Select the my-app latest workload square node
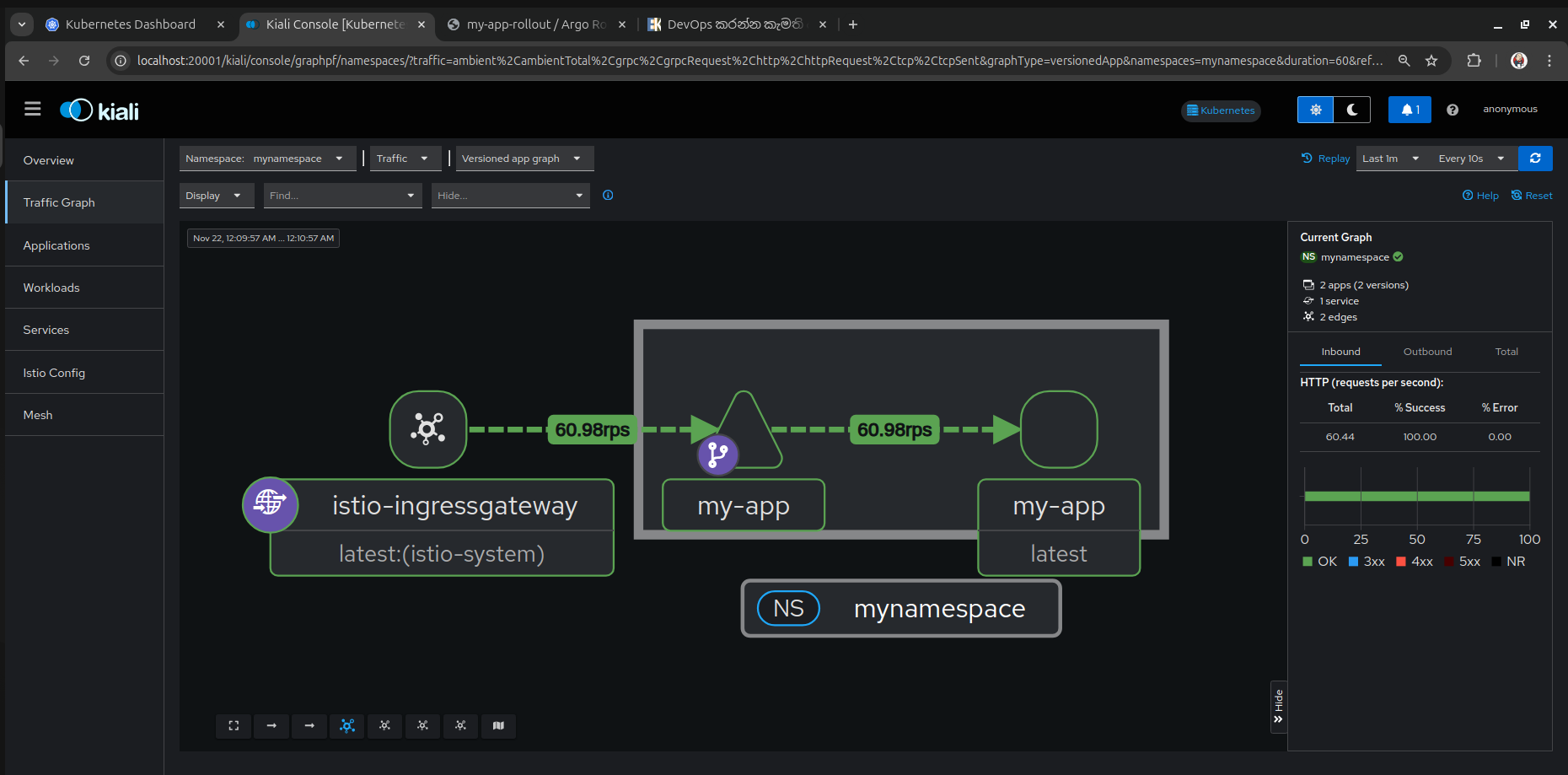The width and height of the screenshot is (1568, 775). pos(1059,429)
